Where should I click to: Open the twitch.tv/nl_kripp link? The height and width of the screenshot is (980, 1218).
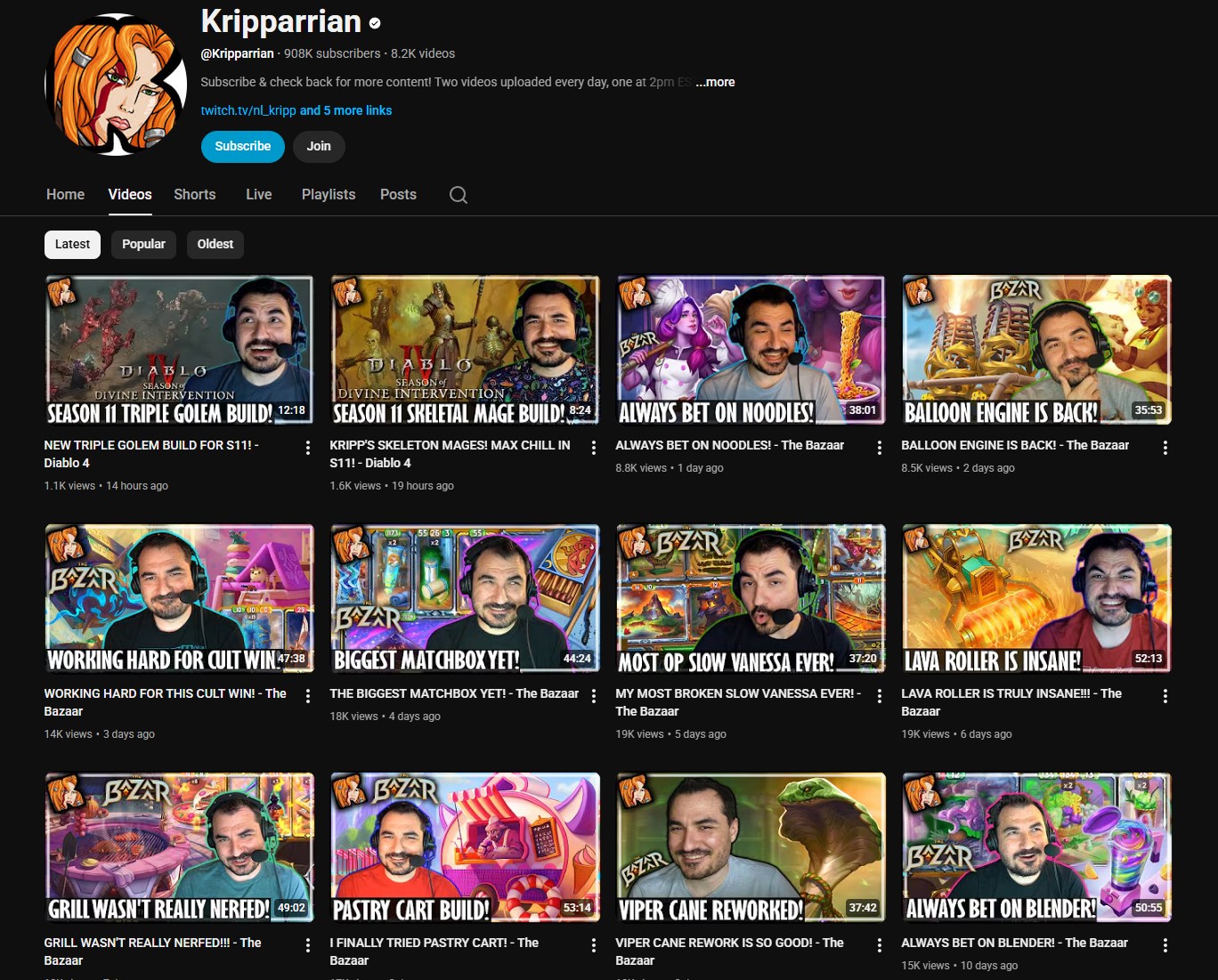[248, 110]
